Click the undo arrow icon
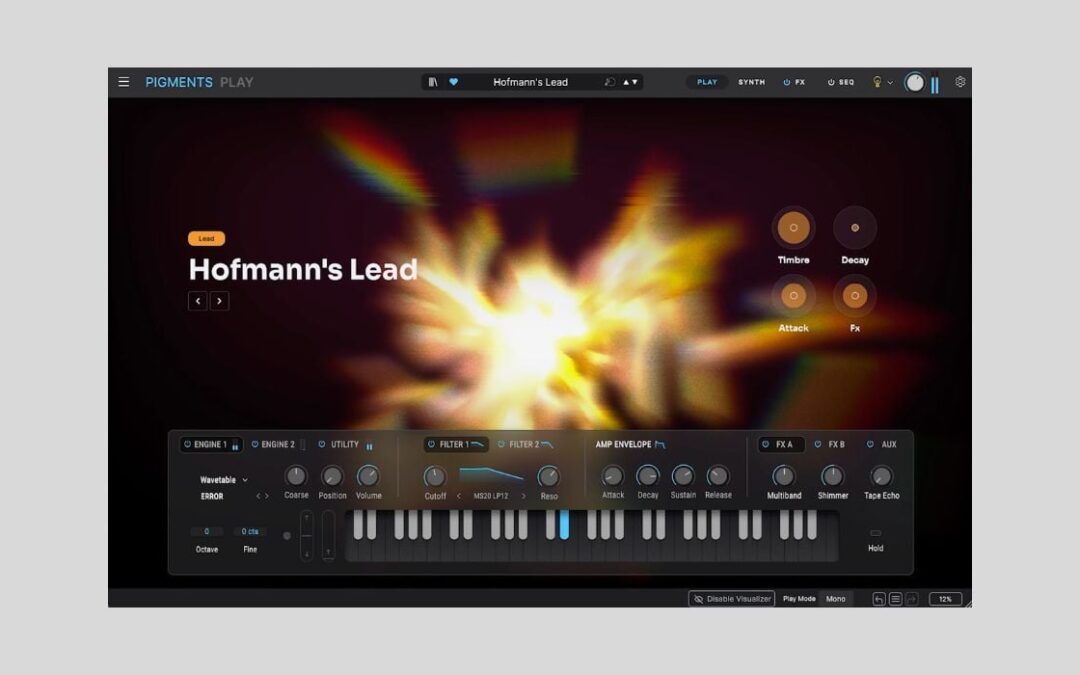The height and width of the screenshot is (675, 1080). [879, 599]
